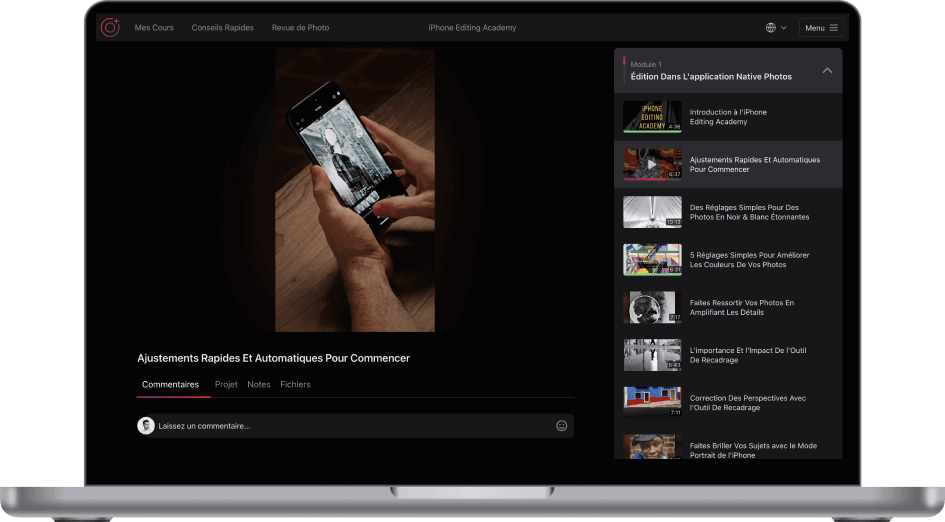This screenshot has width=945, height=522.
Task: Open 'Faites Ressortir Vos Photos' lesson title
Action: tap(741, 307)
